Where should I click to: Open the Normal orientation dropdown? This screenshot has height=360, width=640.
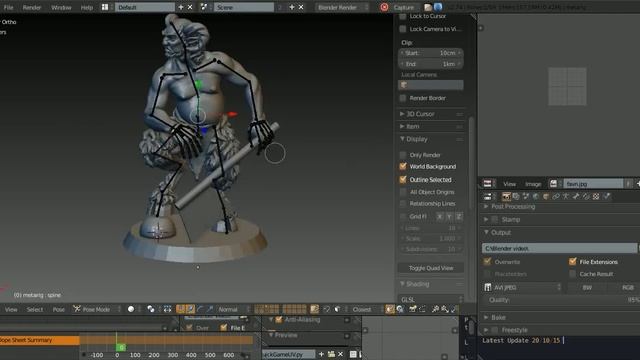point(232,309)
